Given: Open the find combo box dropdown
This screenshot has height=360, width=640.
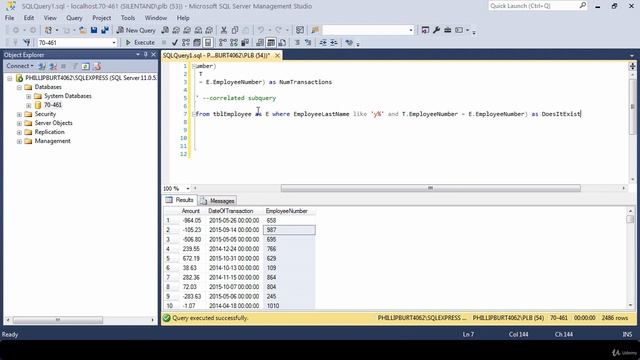Looking at the screenshot, I should pos(411,30).
